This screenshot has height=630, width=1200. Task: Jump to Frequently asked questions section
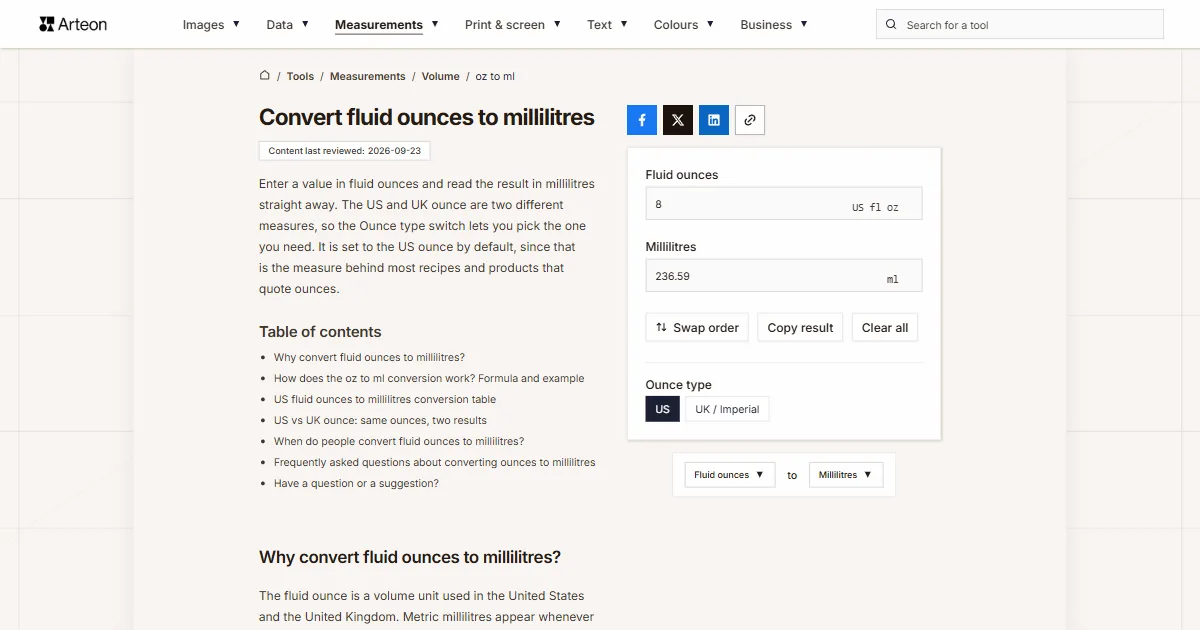[x=435, y=462]
